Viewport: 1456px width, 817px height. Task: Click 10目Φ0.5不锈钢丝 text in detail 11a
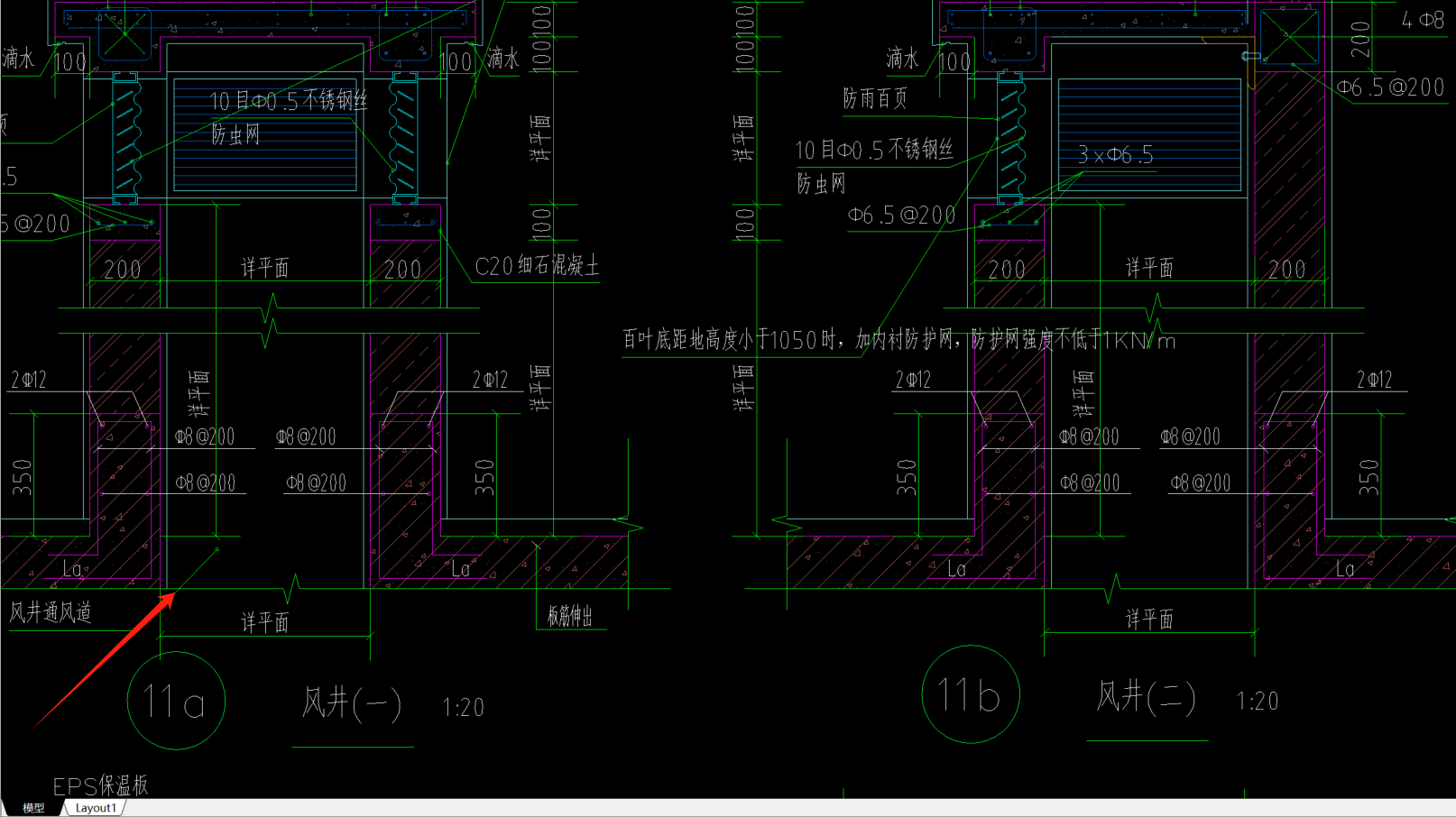[x=289, y=101]
